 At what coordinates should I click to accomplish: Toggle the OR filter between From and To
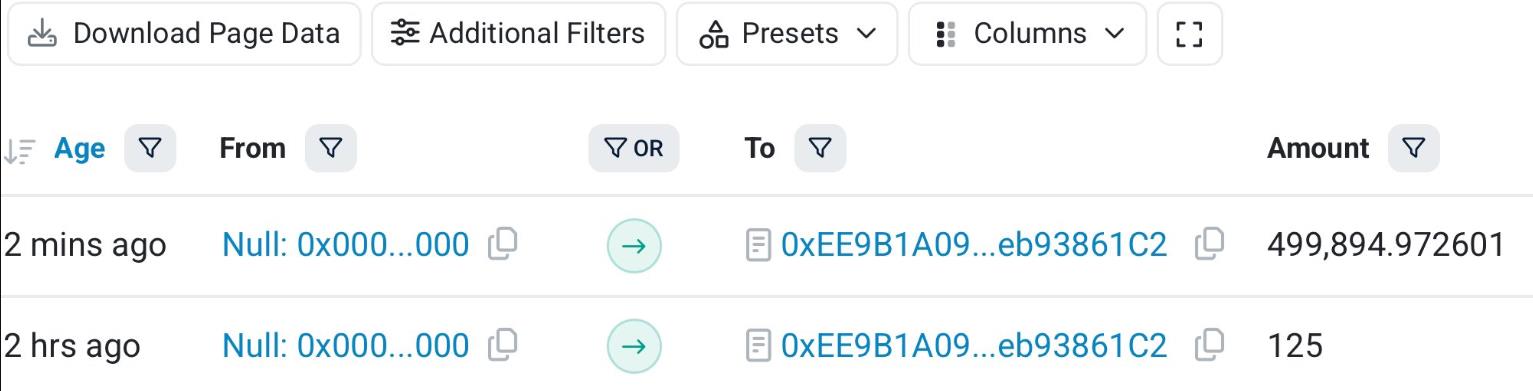634,148
